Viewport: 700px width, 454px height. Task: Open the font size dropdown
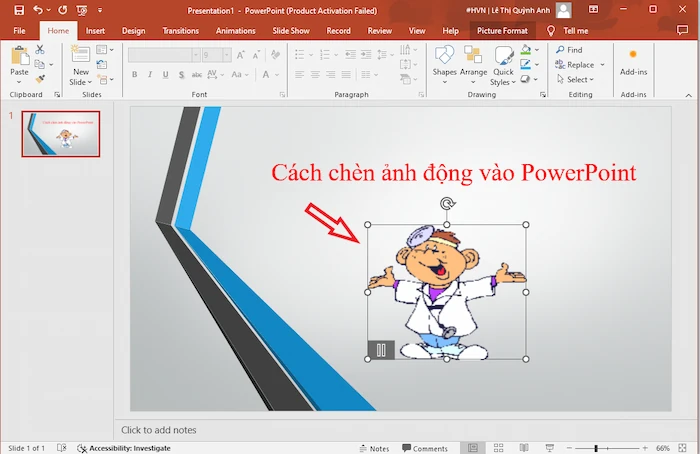(227, 55)
